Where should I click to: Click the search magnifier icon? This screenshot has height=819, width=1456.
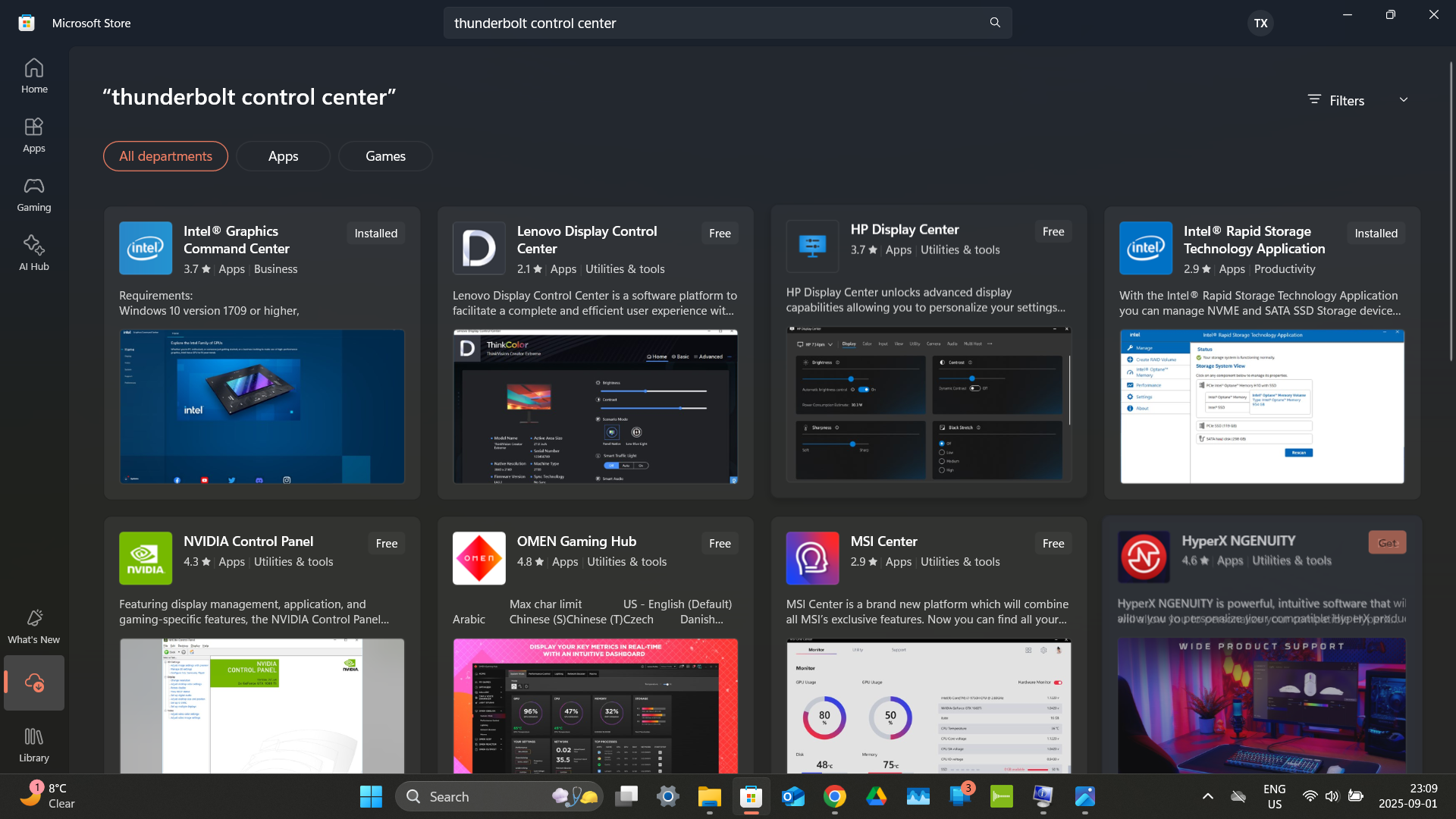tap(995, 23)
